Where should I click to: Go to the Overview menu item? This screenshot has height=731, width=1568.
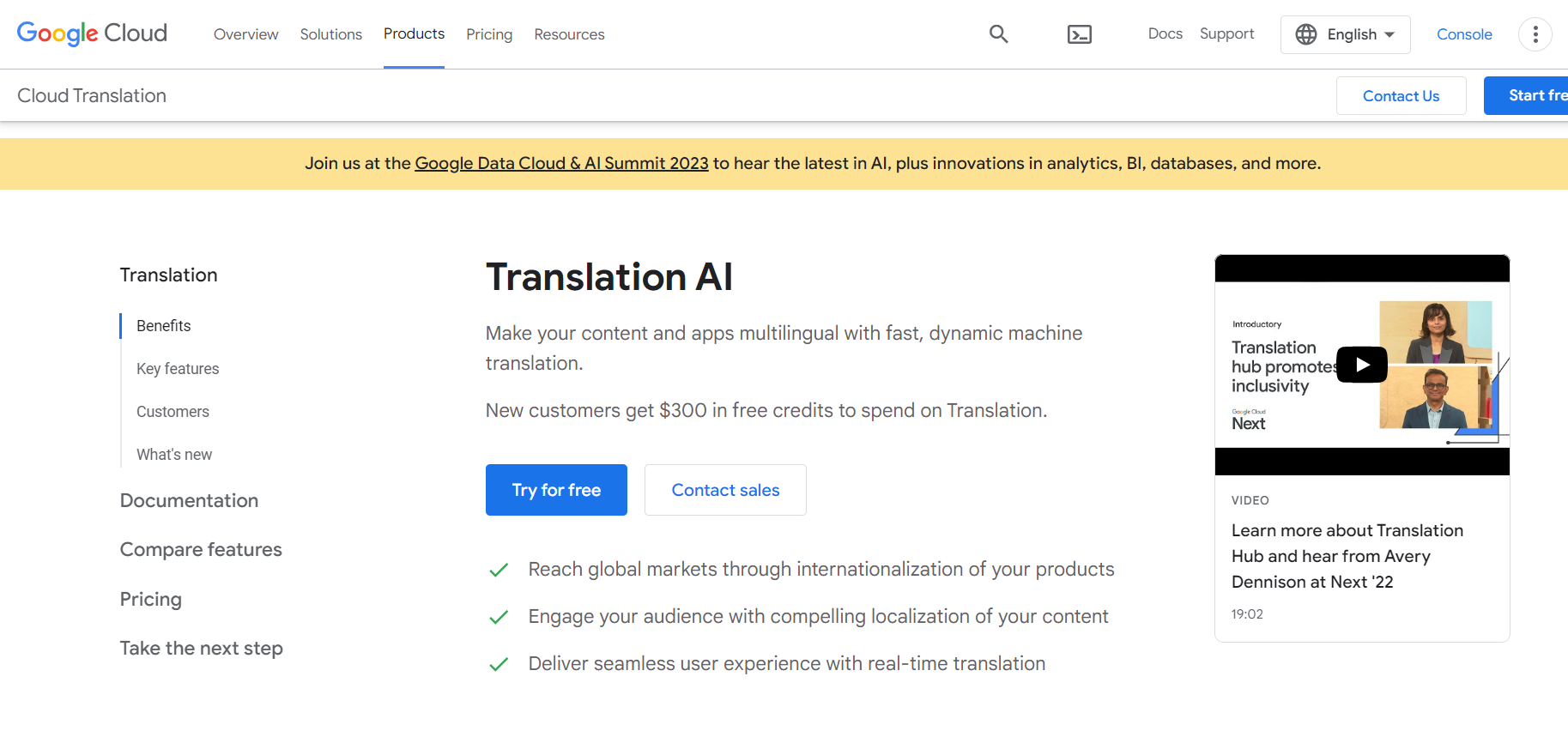245,34
